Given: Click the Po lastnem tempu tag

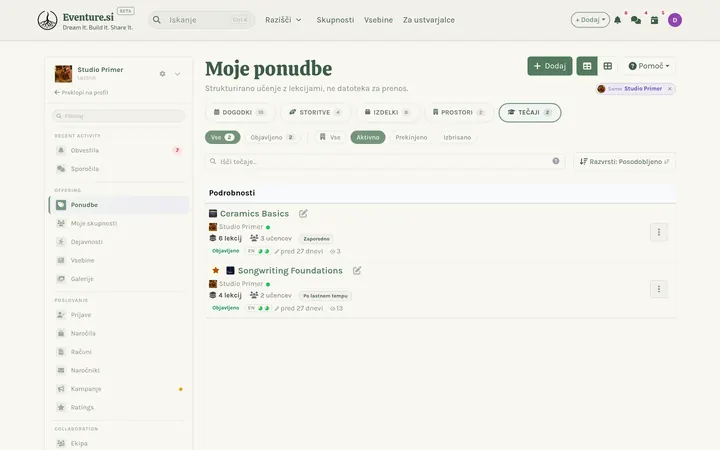Looking at the screenshot, I should [325, 296].
